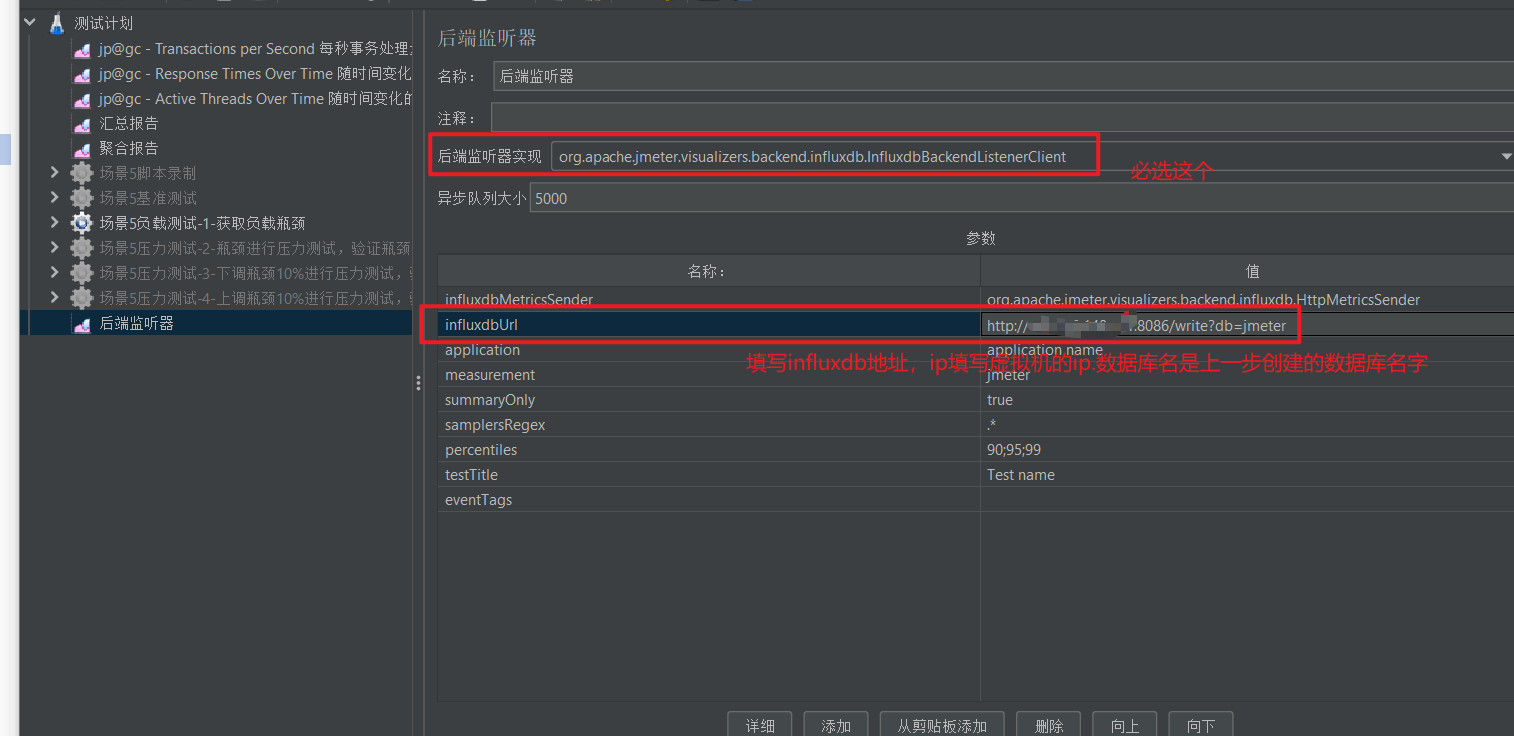Click the 异步队列大小 field showing 5000
The image size is (1514, 736).
[x=1022, y=198]
